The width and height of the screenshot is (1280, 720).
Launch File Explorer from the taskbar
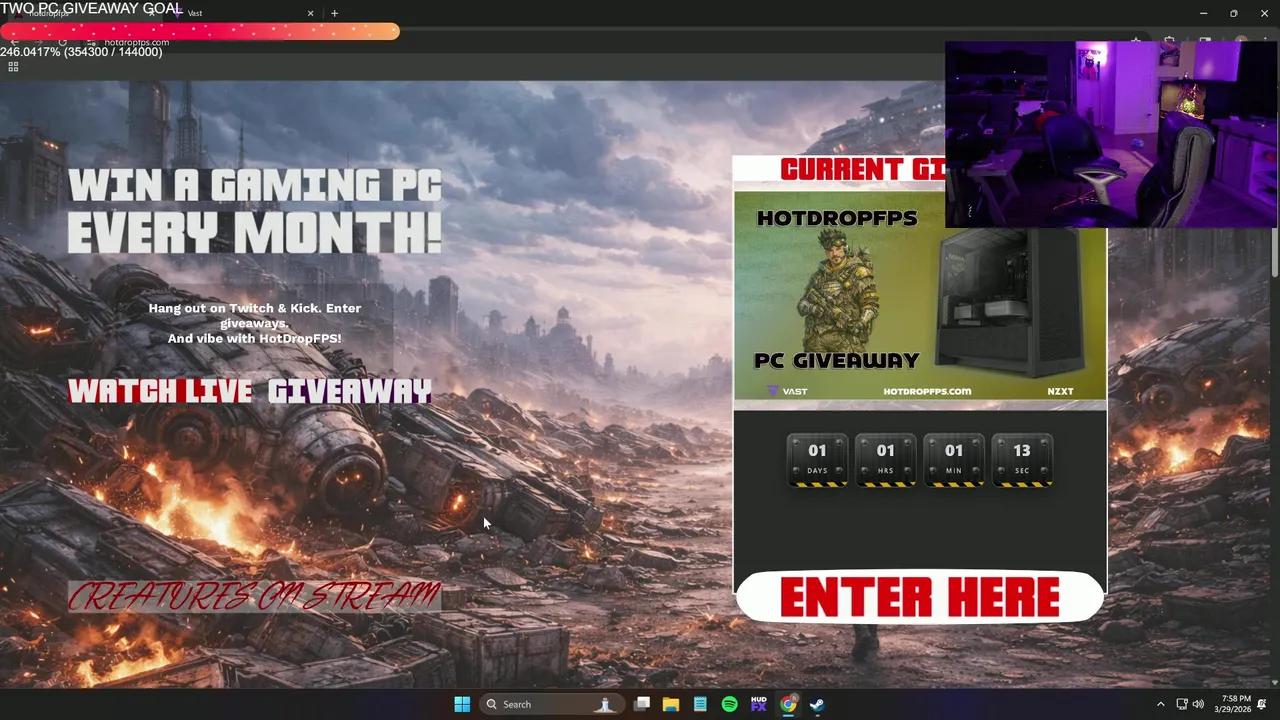671,704
